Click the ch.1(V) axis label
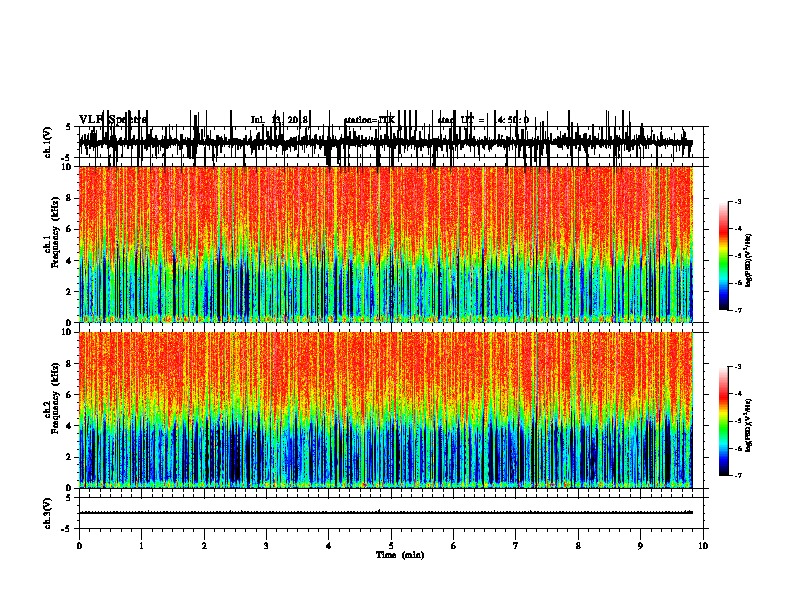The image size is (792, 612). click(x=48, y=142)
